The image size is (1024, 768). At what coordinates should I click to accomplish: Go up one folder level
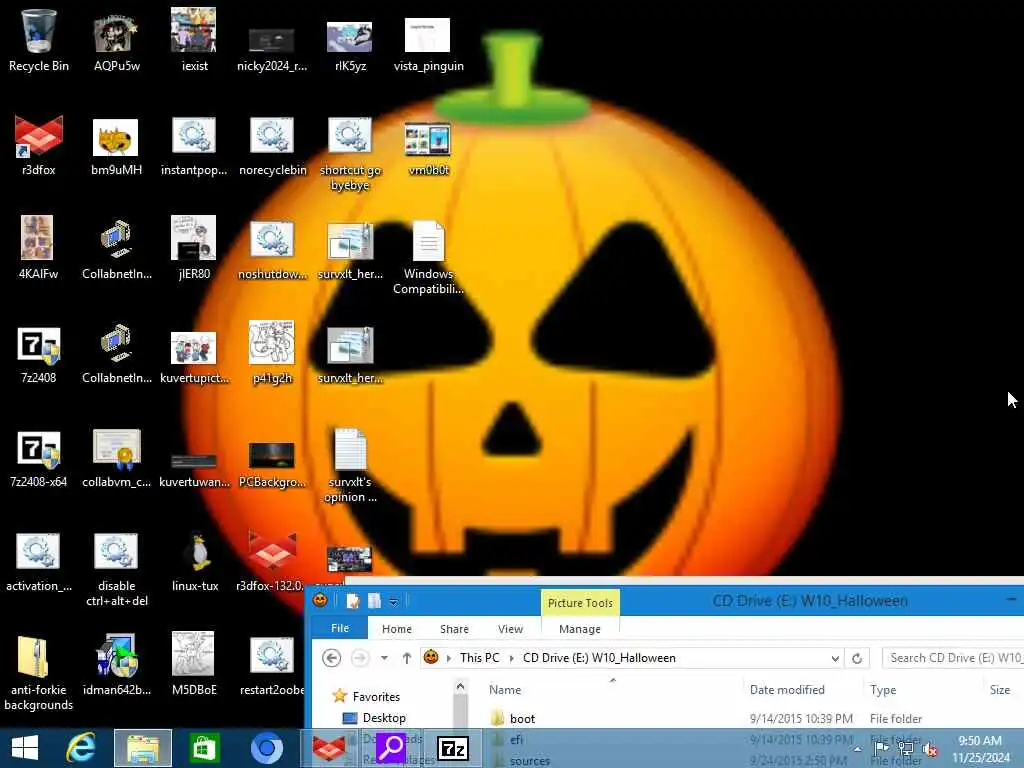(406, 658)
